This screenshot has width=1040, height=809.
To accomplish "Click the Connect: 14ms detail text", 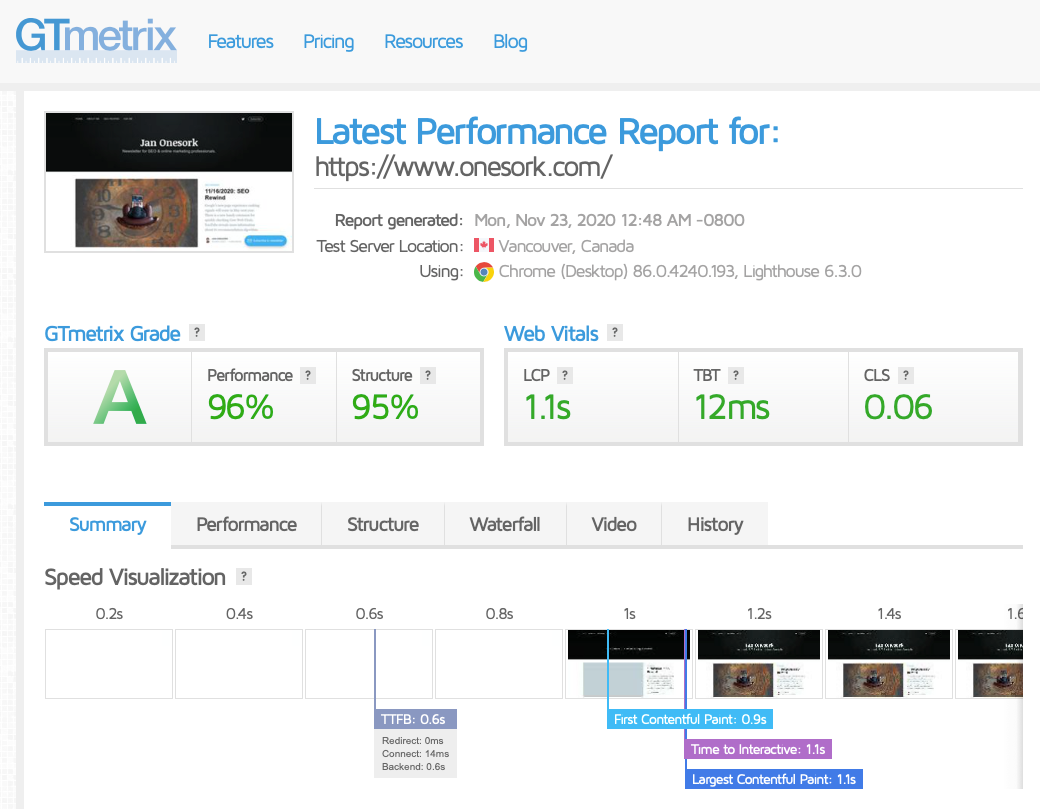I will pos(415,754).
